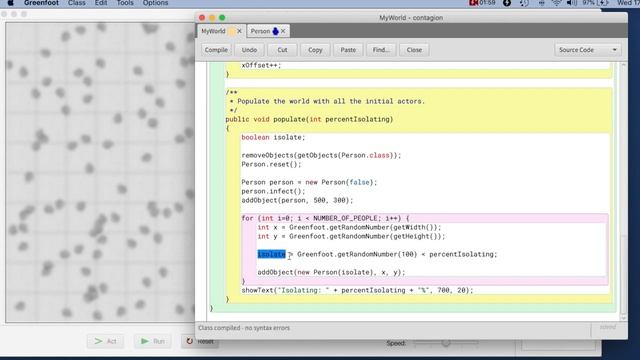Click the screen recording timer icon

pos(482,3)
